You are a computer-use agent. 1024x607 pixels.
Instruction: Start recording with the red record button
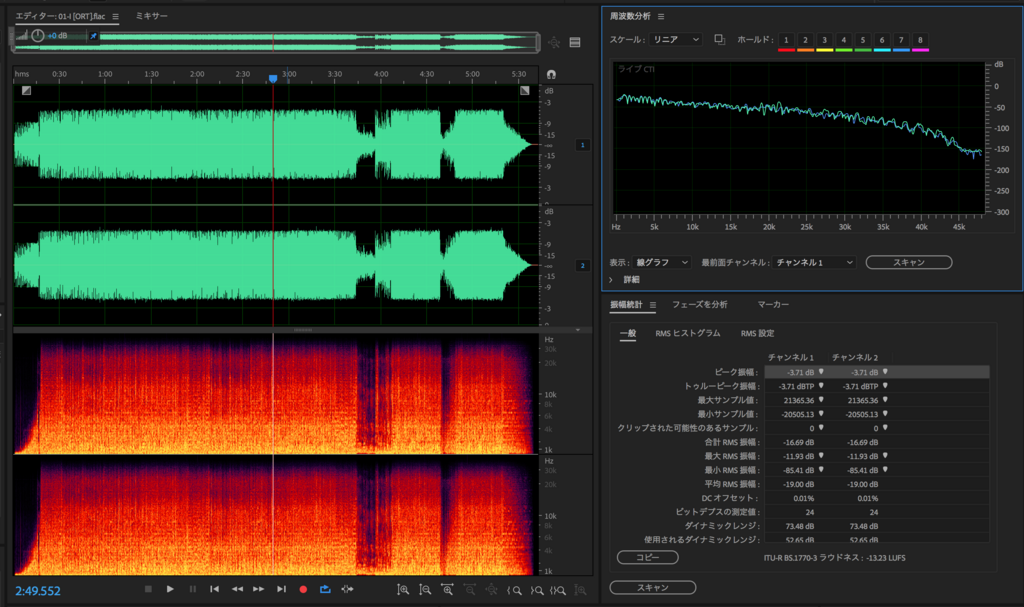(303, 589)
